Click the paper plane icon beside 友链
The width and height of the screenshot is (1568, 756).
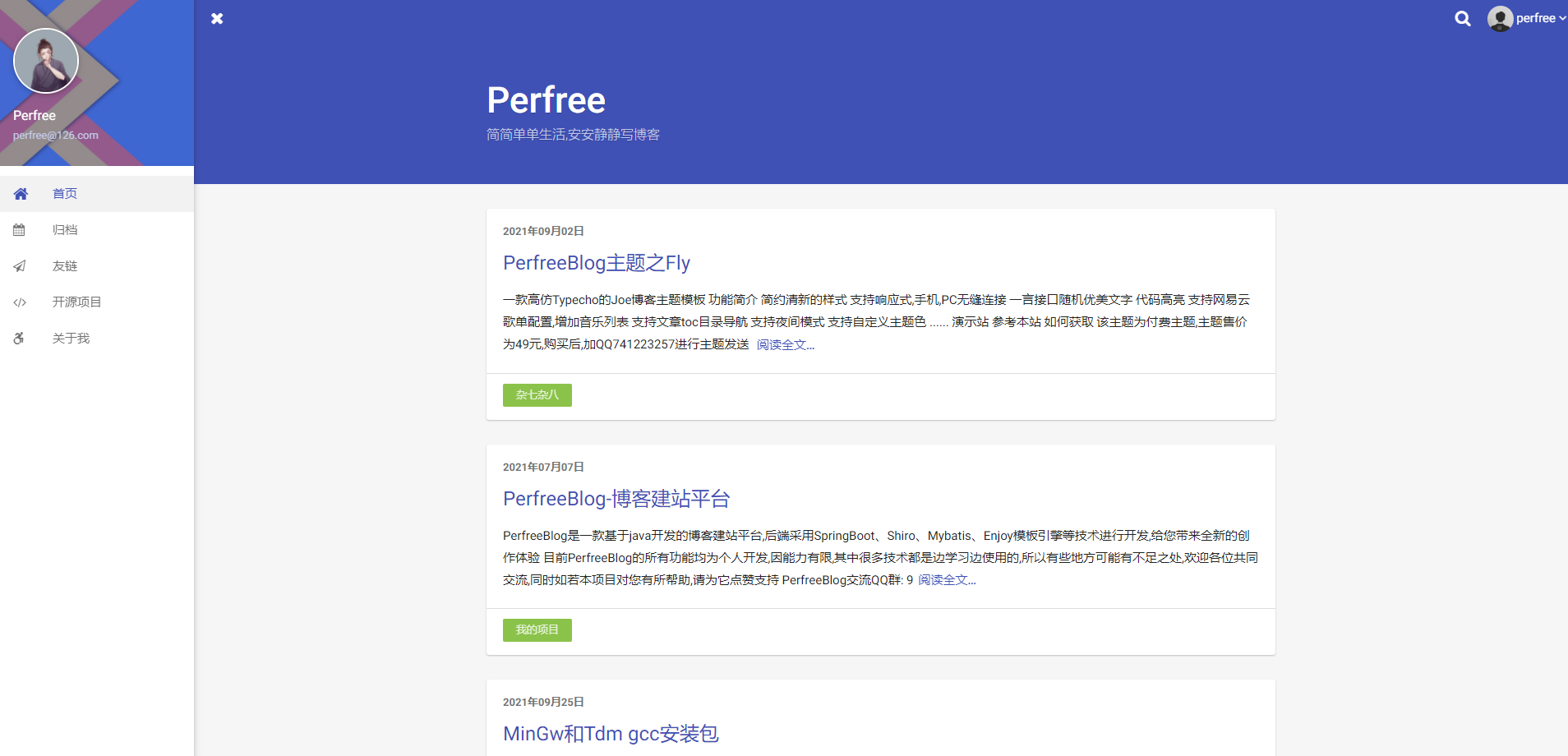click(20, 266)
